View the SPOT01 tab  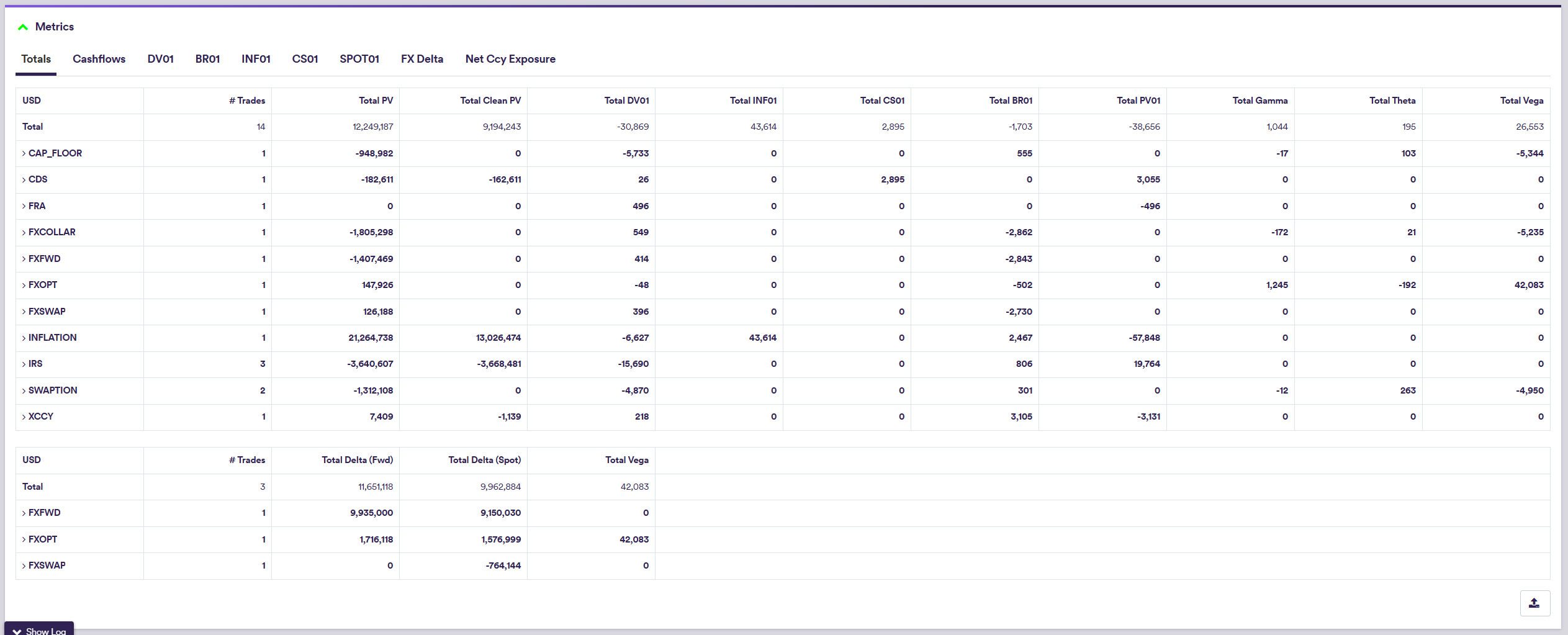click(359, 59)
